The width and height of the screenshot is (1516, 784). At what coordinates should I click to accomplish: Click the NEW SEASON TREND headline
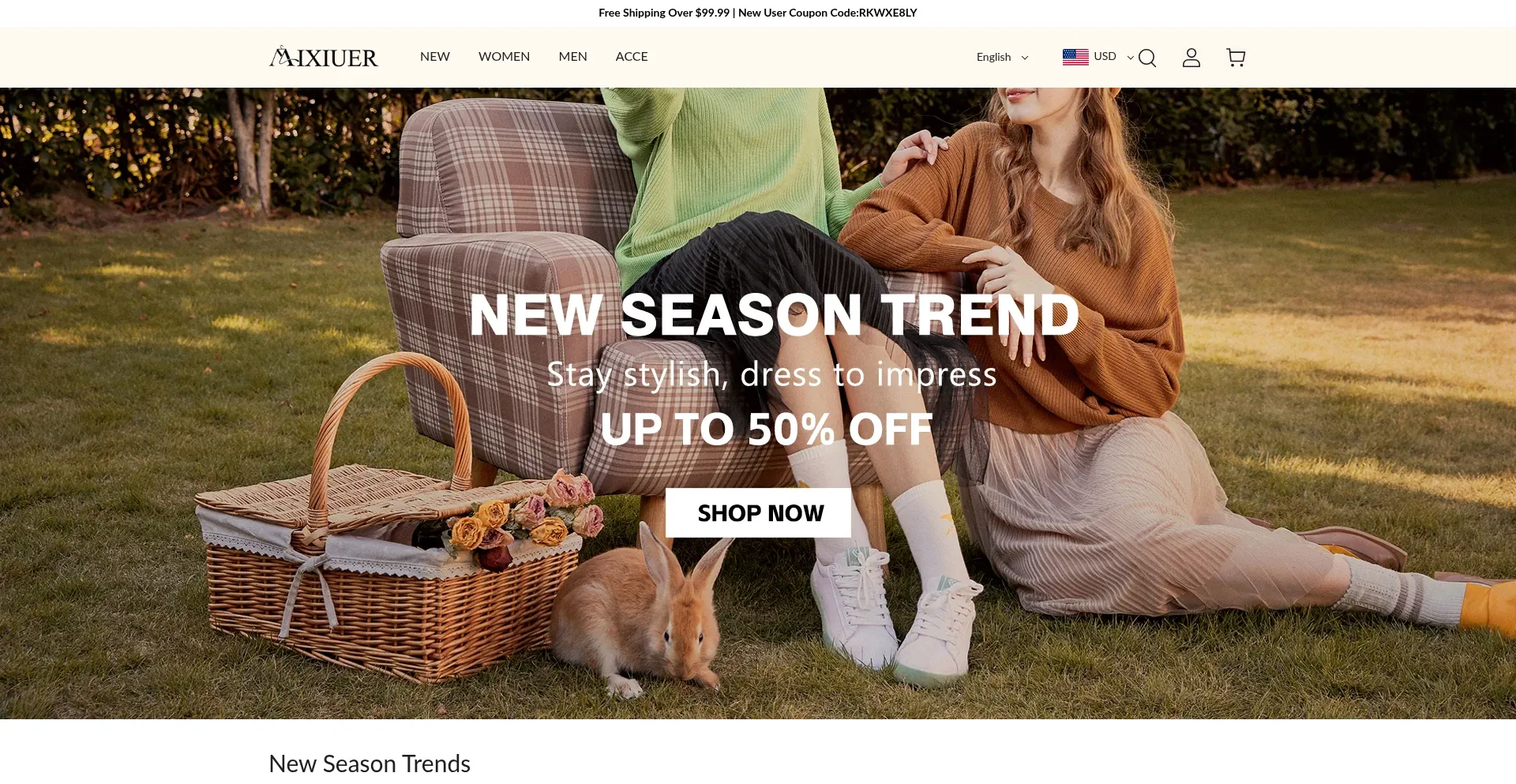[x=774, y=315]
